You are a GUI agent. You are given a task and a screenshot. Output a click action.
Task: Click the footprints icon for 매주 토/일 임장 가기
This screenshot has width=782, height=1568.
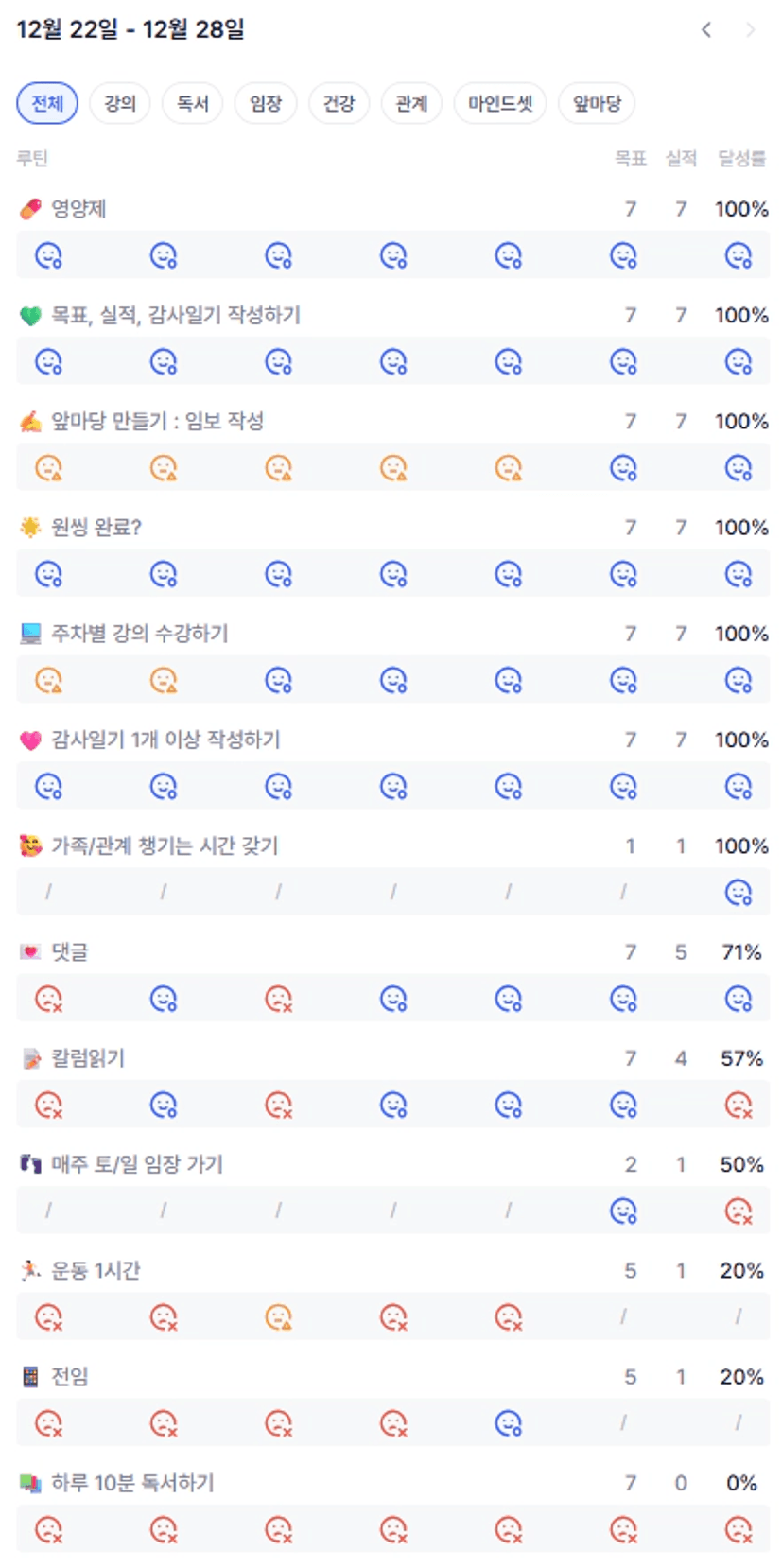click(30, 1164)
